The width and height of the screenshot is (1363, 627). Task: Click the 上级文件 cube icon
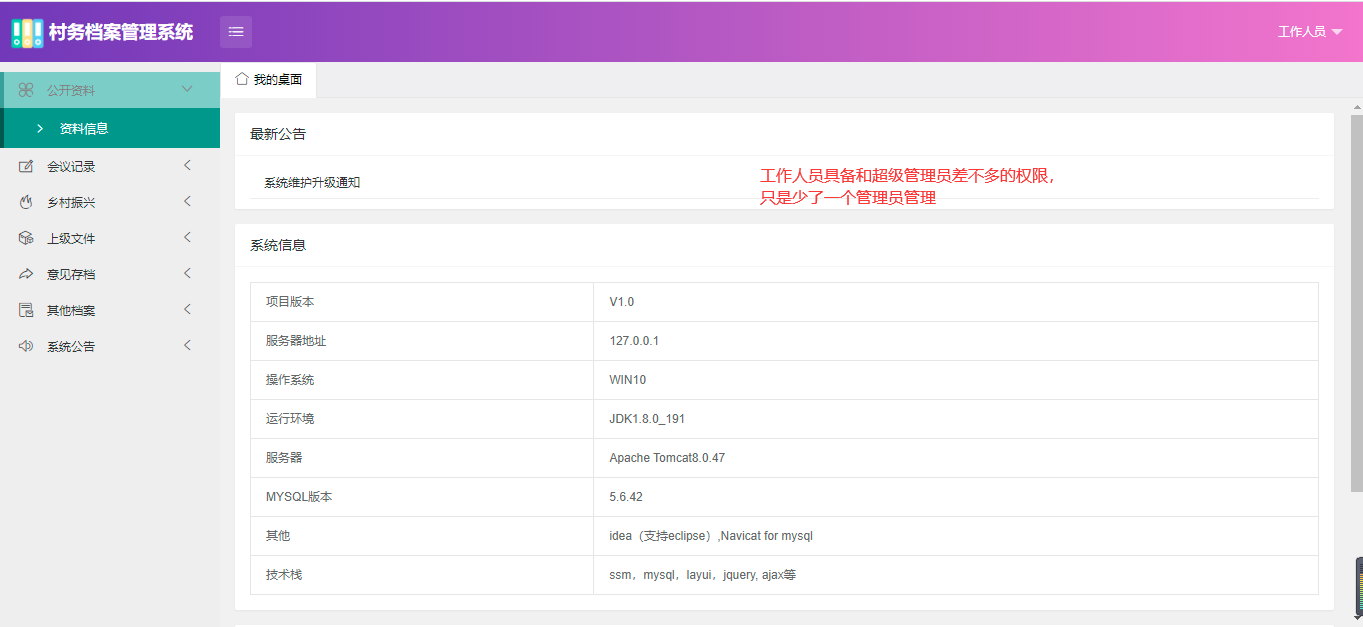coord(26,238)
